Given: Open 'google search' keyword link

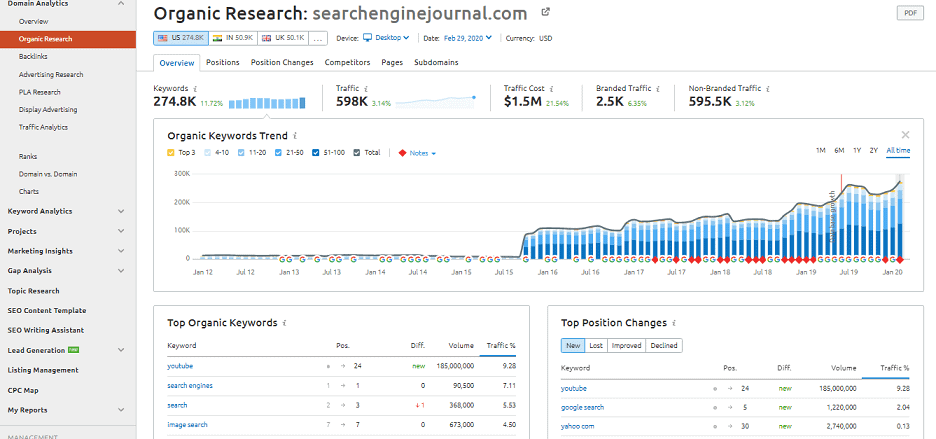Looking at the screenshot, I should 583,407.
